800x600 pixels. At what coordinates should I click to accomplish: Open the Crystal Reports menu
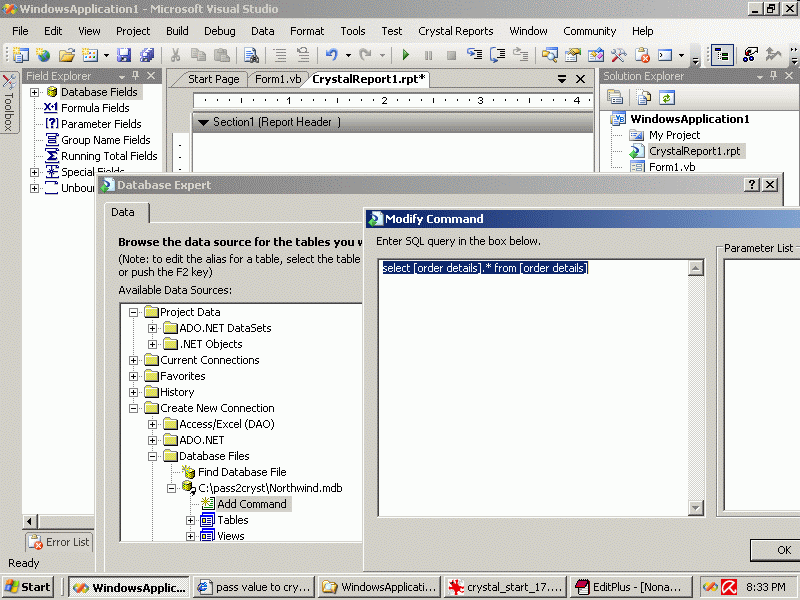pyautogui.click(x=456, y=31)
